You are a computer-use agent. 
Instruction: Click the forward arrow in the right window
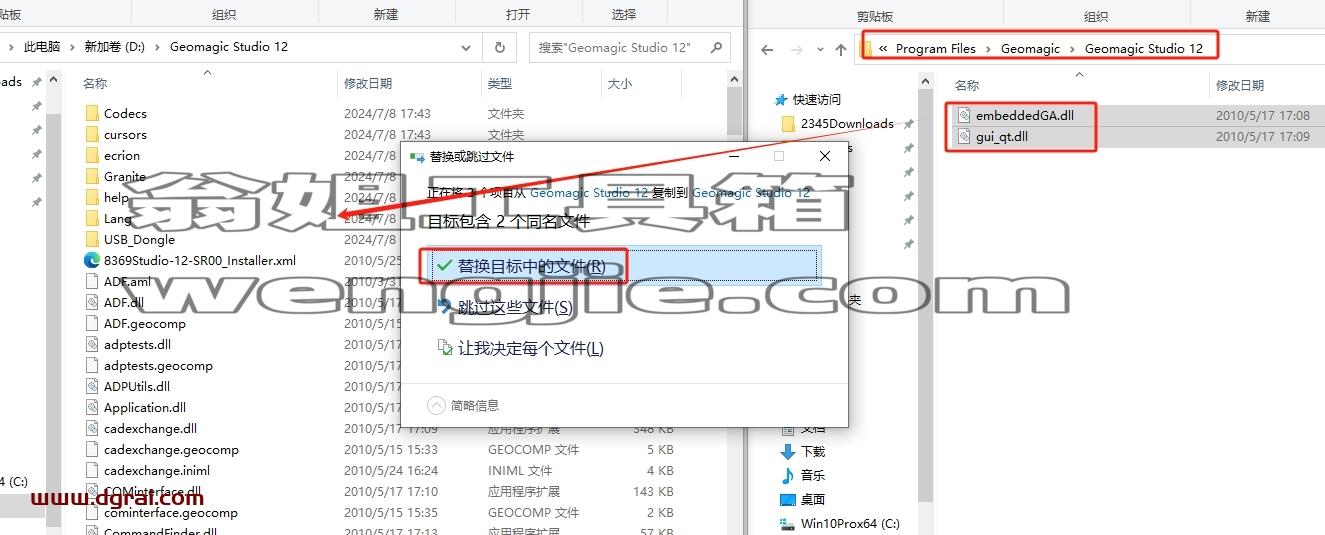point(796,49)
